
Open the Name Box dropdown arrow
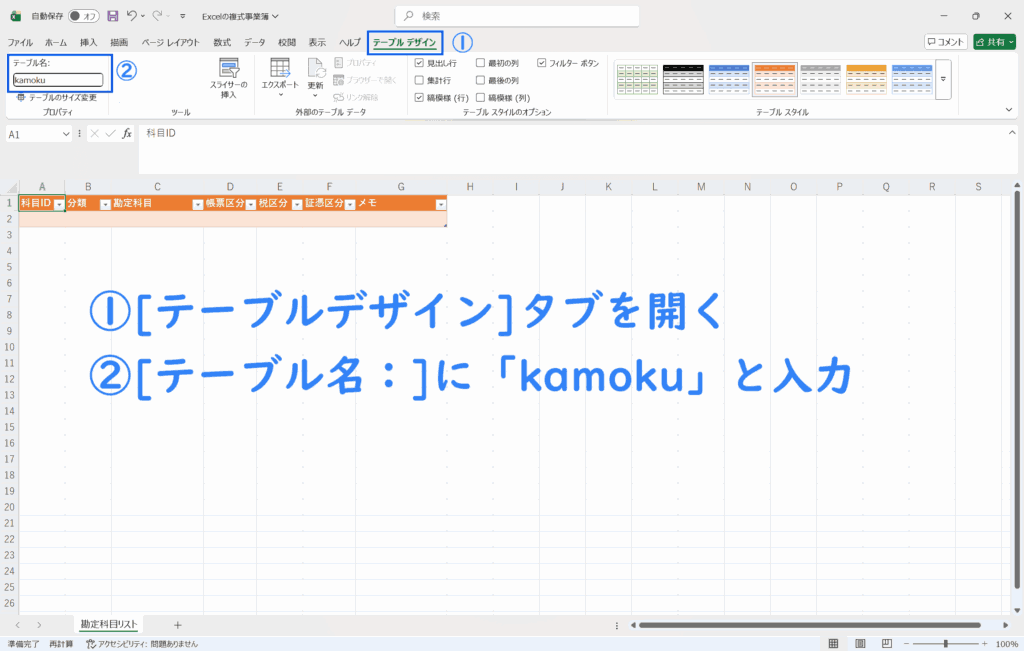click(x=67, y=134)
